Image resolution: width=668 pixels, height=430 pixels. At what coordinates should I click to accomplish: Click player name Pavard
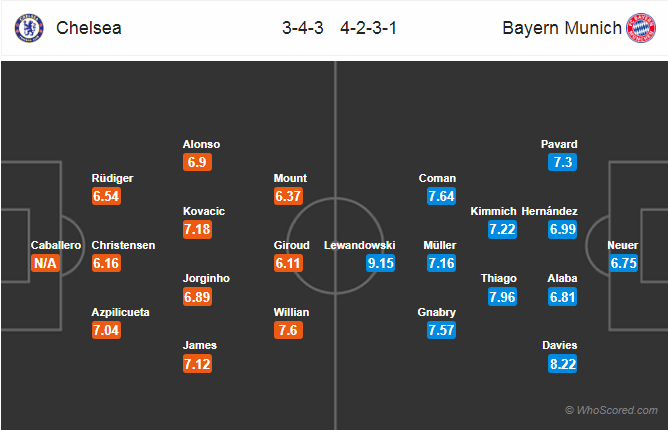pyautogui.click(x=559, y=144)
